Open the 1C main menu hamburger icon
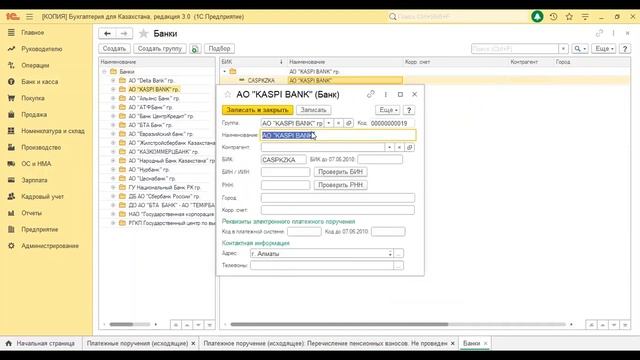The image size is (640, 360). [x=29, y=17]
